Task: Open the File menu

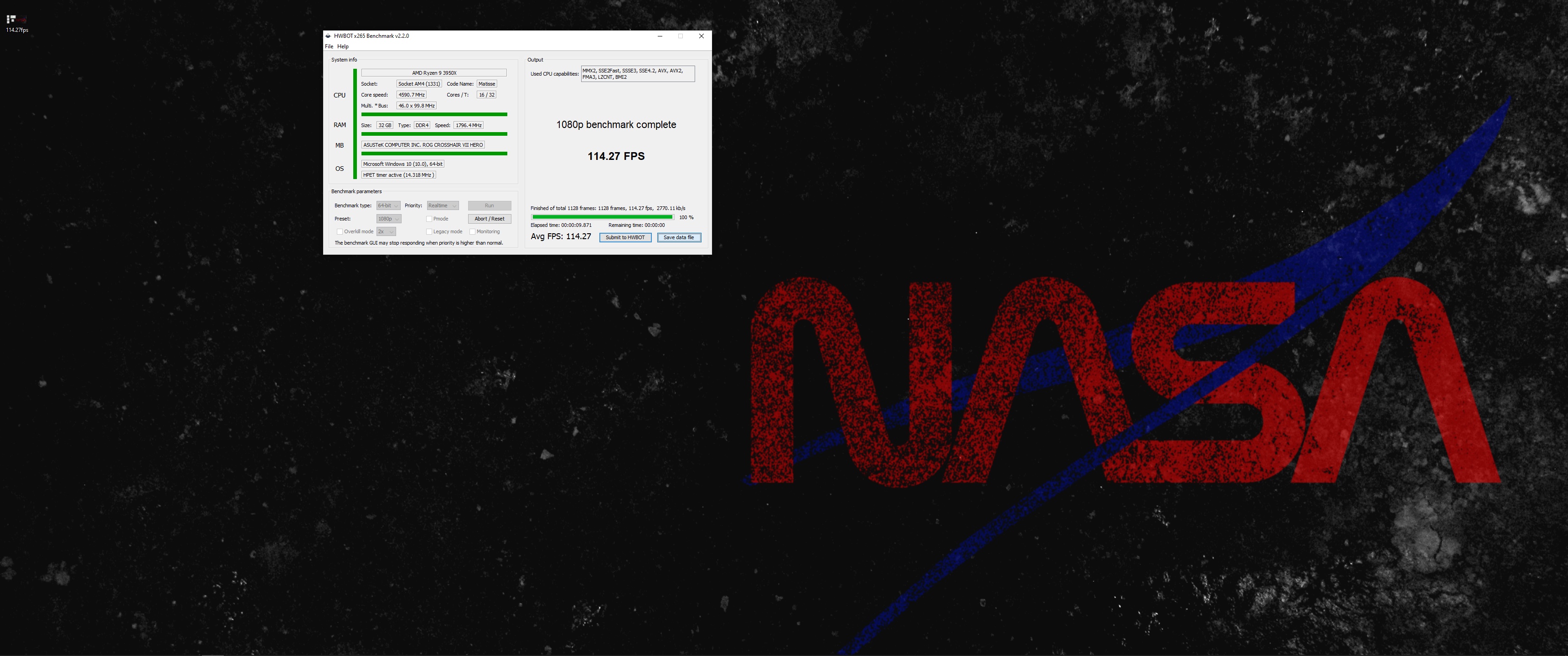Action: pyautogui.click(x=329, y=46)
